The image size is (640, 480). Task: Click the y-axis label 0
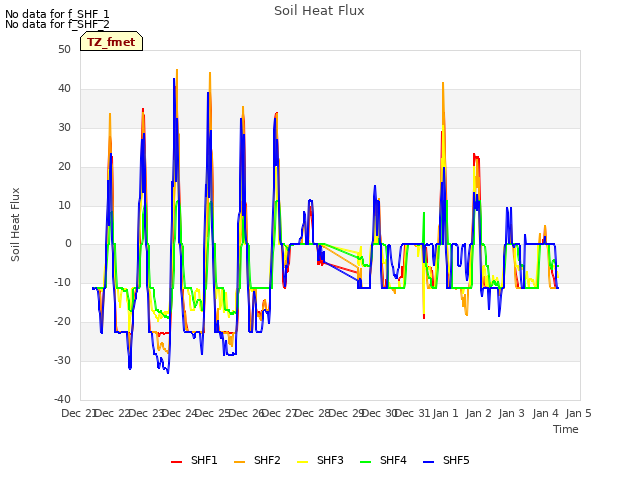click(68, 244)
